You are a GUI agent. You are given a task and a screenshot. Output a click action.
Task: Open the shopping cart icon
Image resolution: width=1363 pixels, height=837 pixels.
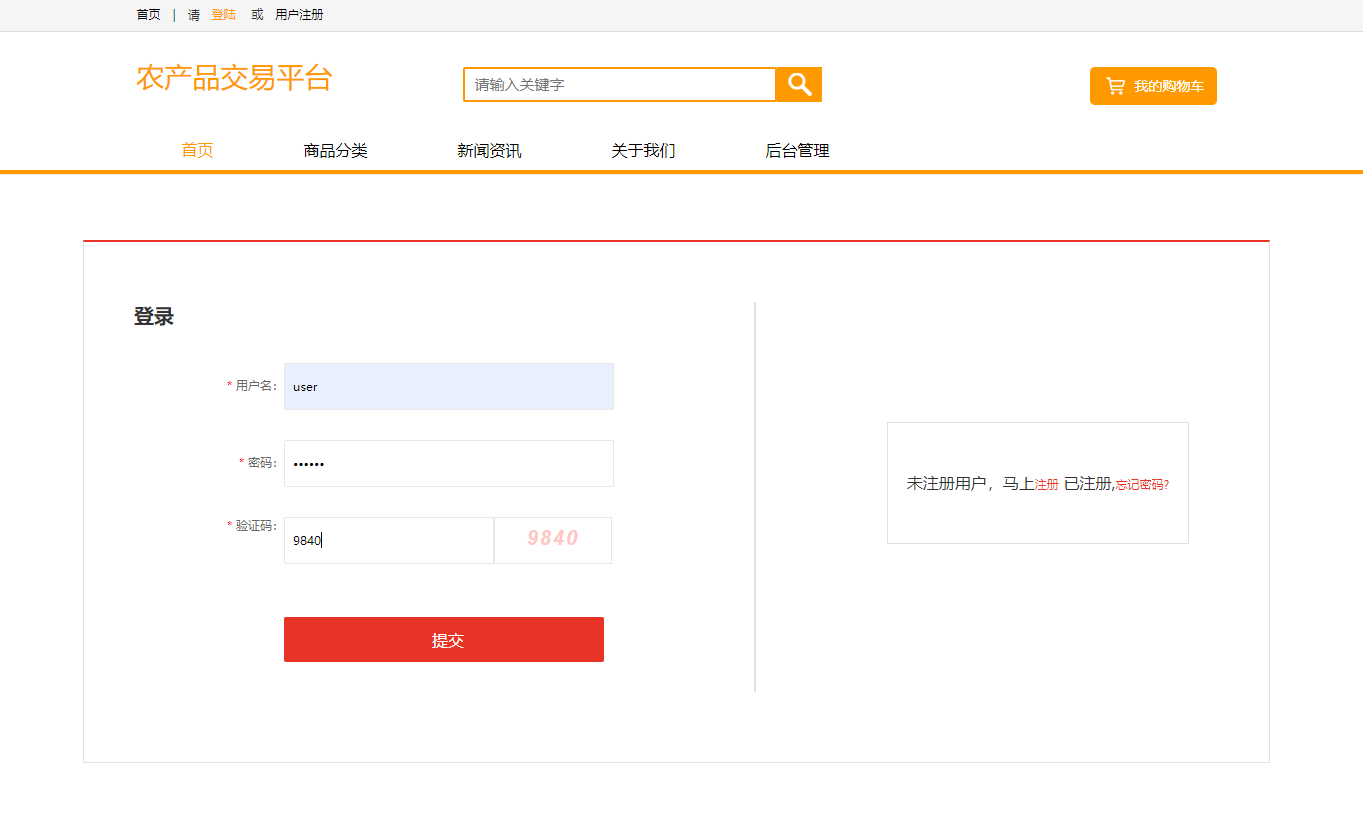coord(1114,86)
